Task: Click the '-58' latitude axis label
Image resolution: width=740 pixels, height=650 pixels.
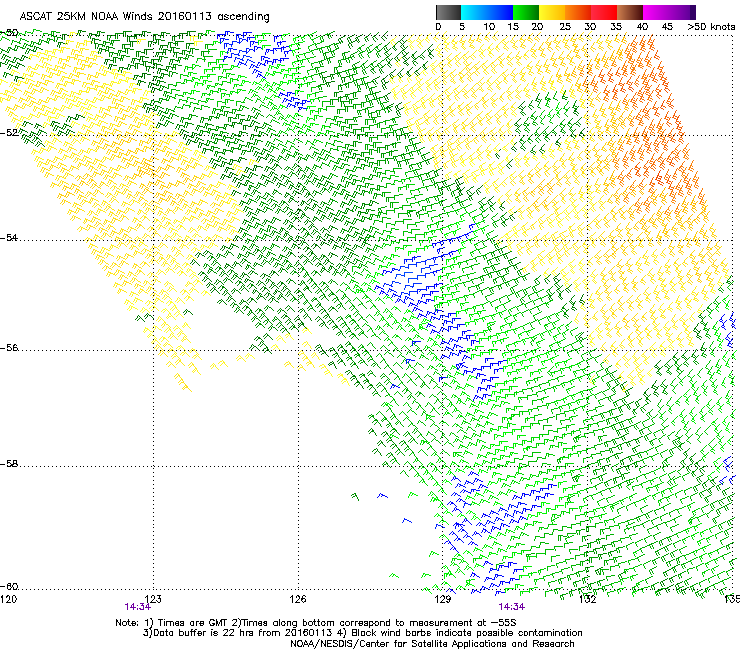Action: click(x=9, y=464)
